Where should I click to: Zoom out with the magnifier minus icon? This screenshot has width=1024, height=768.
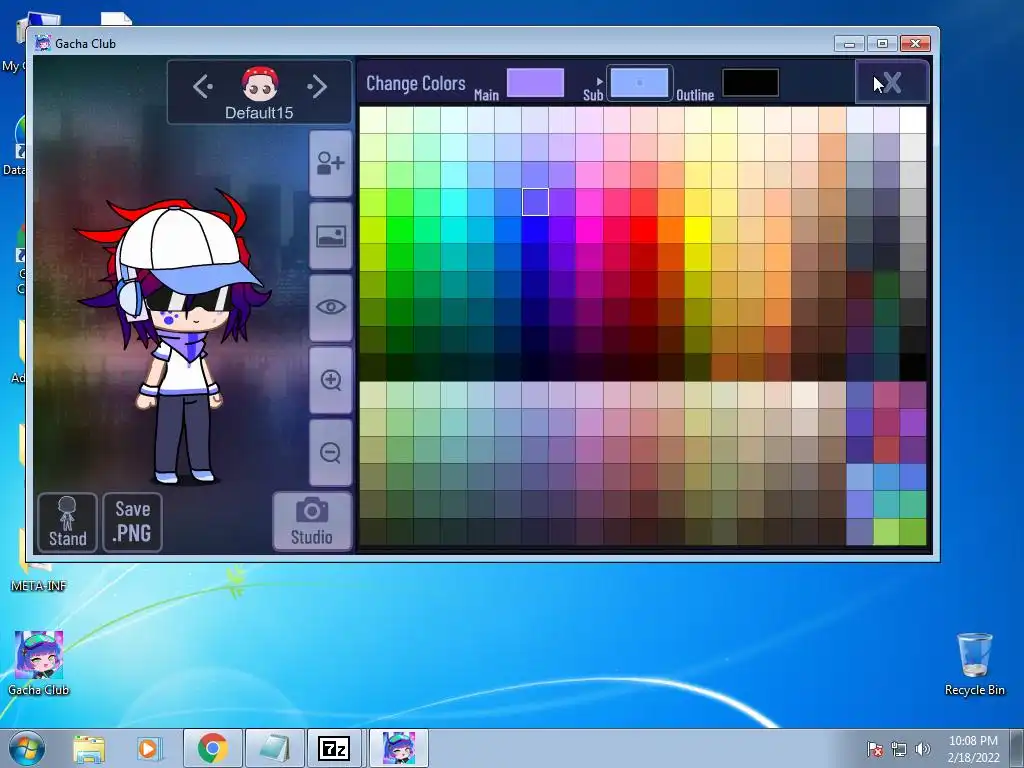[330, 453]
